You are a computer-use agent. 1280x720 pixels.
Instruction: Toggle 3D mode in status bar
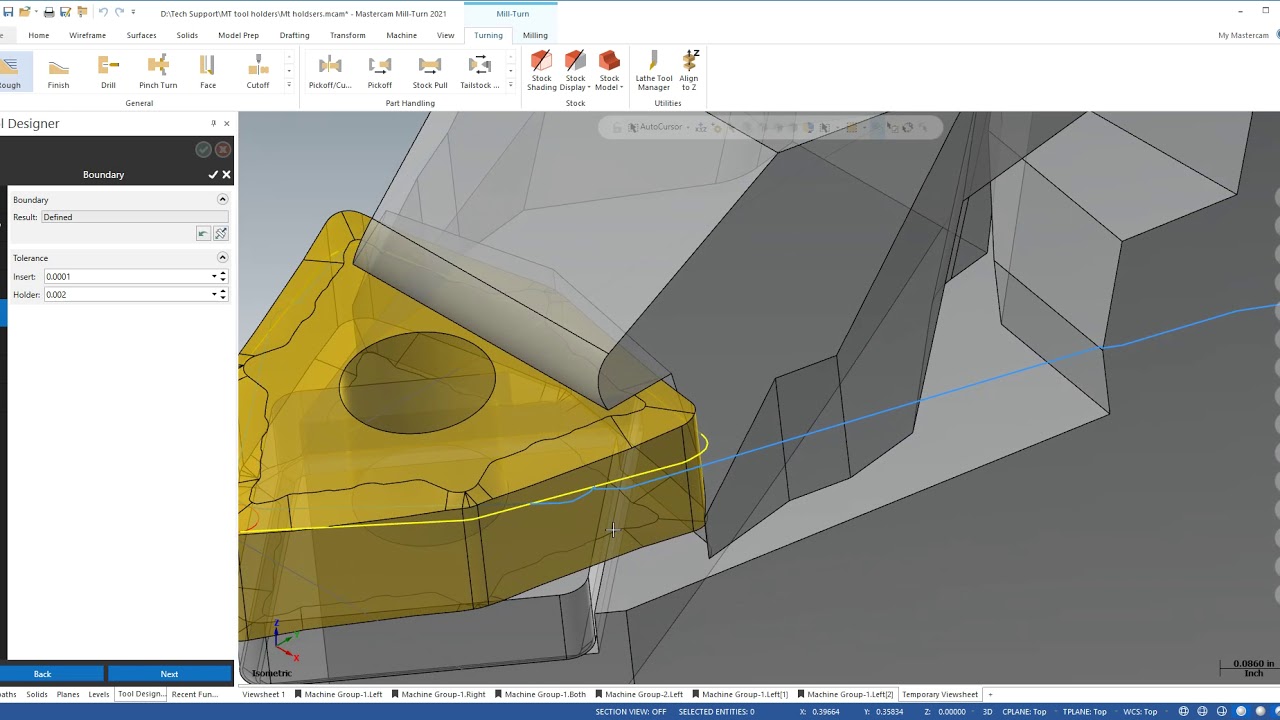click(x=987, y=712)
